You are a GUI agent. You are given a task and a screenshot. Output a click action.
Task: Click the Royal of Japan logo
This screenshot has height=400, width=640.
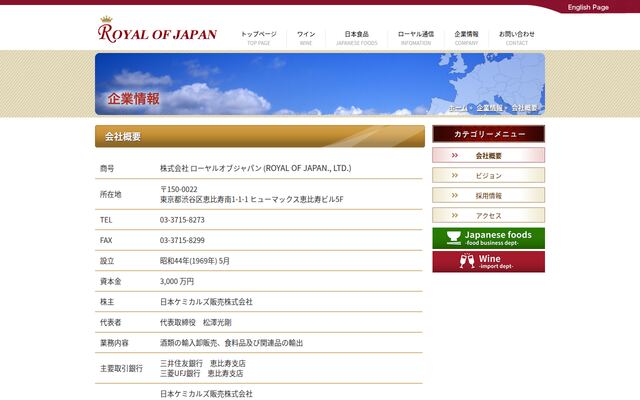(x=157, y=30)
